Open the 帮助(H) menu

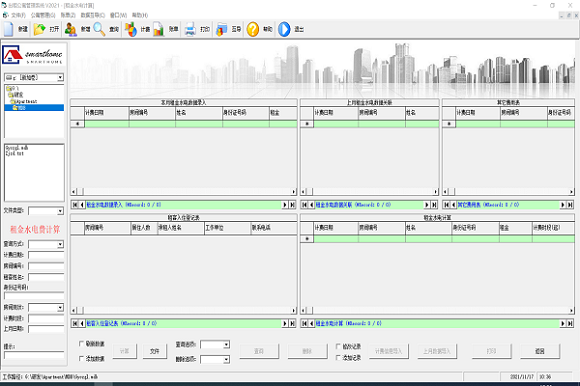coord(140,15)
